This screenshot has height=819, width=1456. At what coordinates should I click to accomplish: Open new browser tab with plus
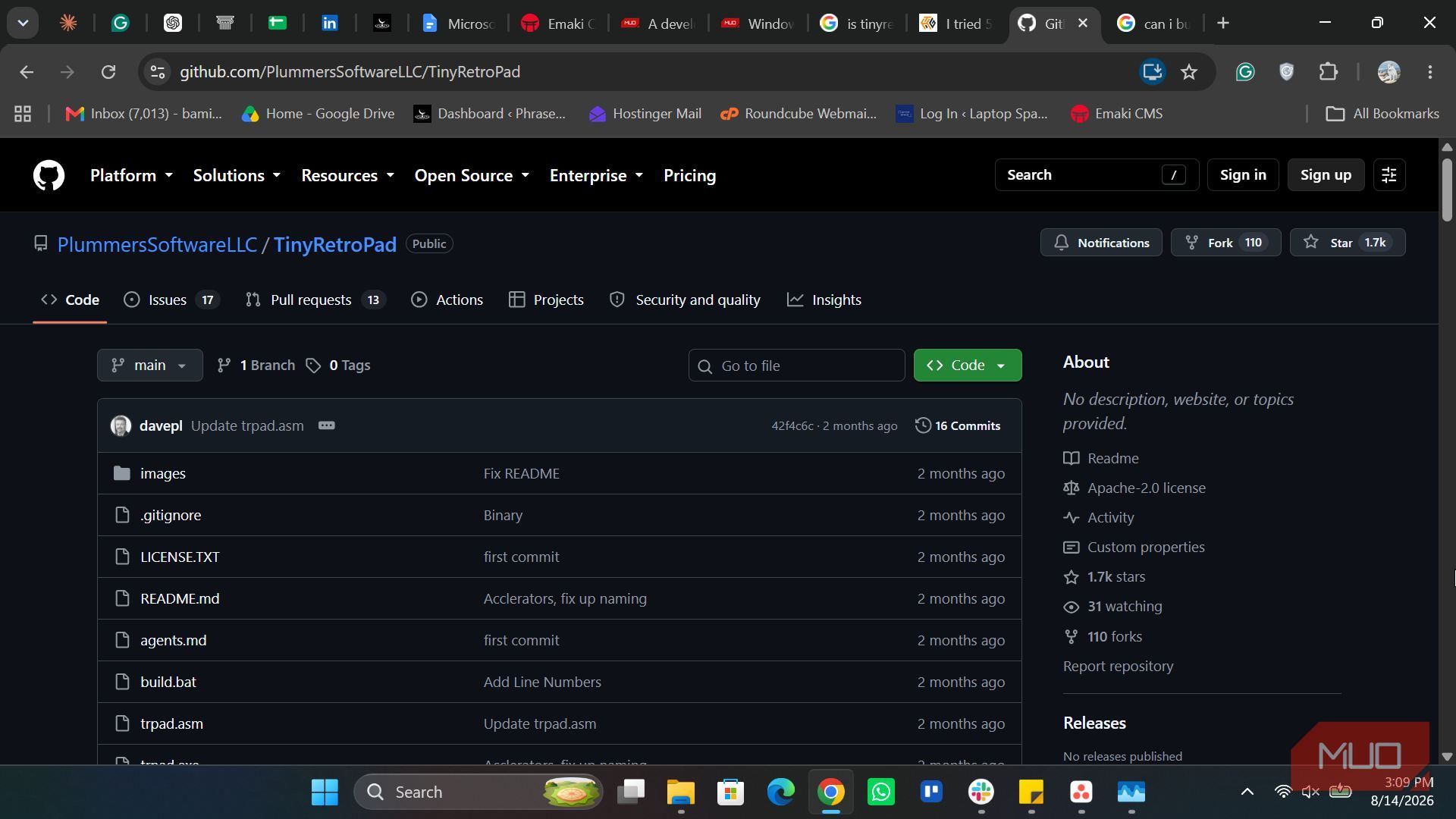(x=1222, y=23)
